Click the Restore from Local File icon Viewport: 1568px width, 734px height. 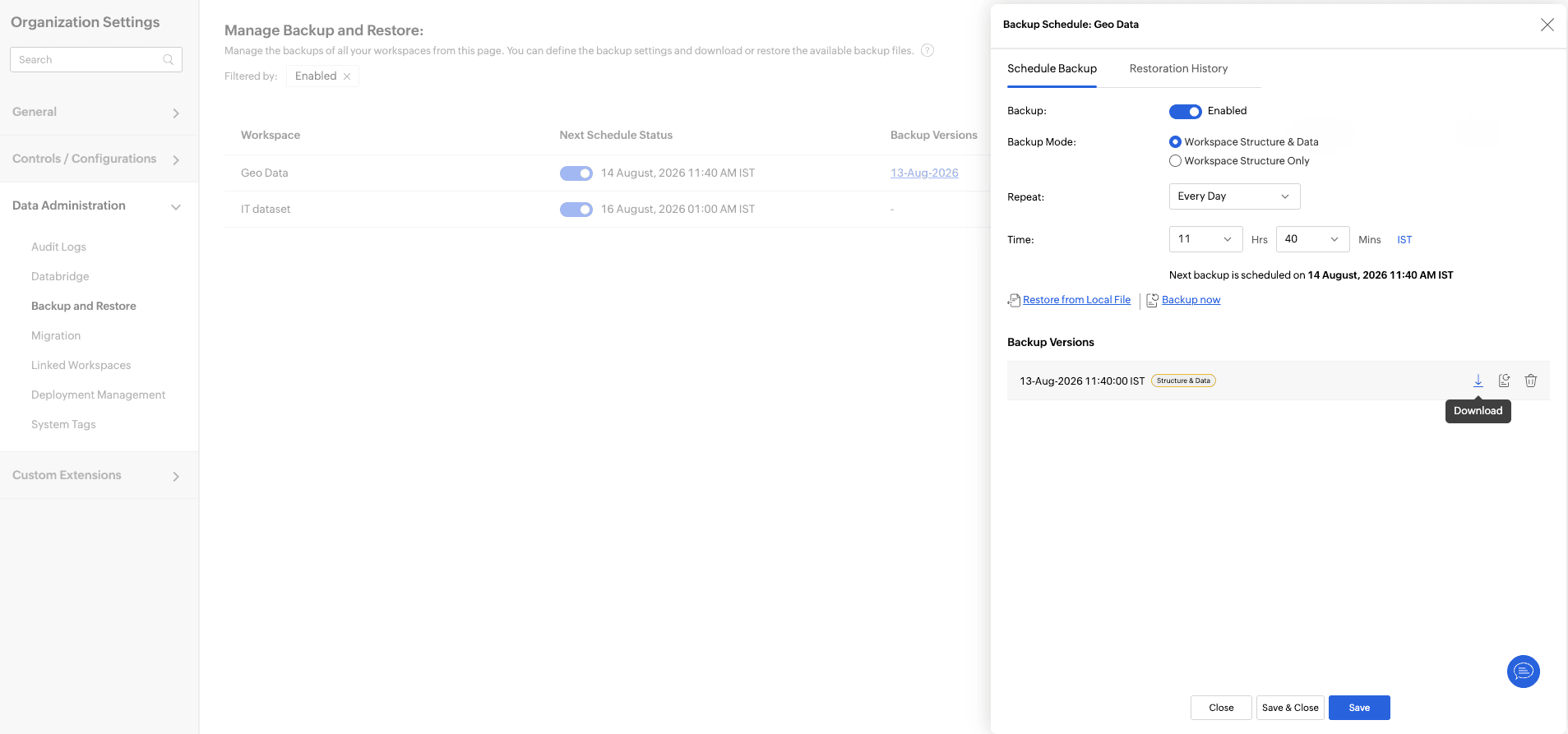coord(1014,300)
